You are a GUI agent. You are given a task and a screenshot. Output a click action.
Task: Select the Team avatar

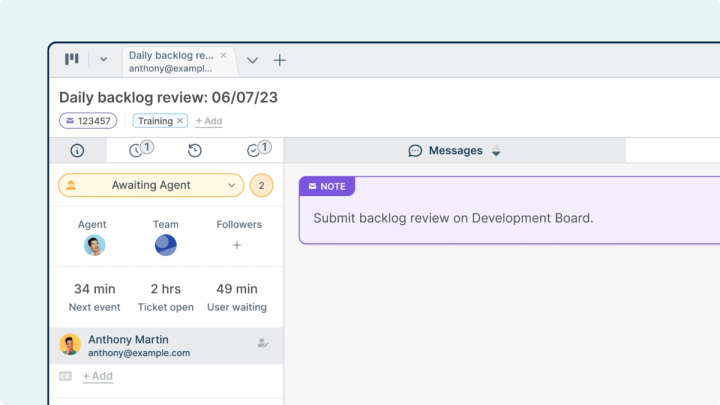point(166,245)
